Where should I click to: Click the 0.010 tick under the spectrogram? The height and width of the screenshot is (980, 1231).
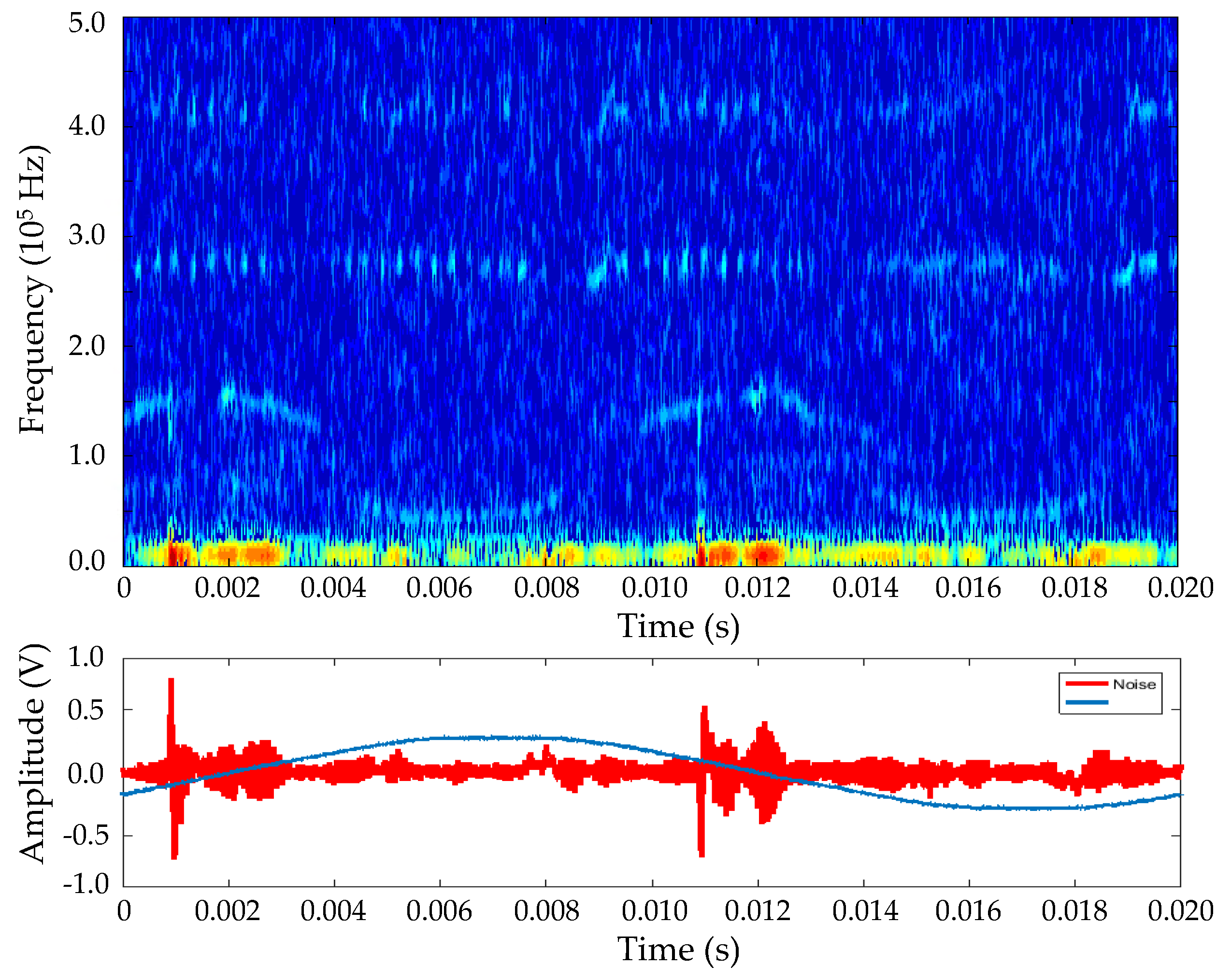[654, 588]
